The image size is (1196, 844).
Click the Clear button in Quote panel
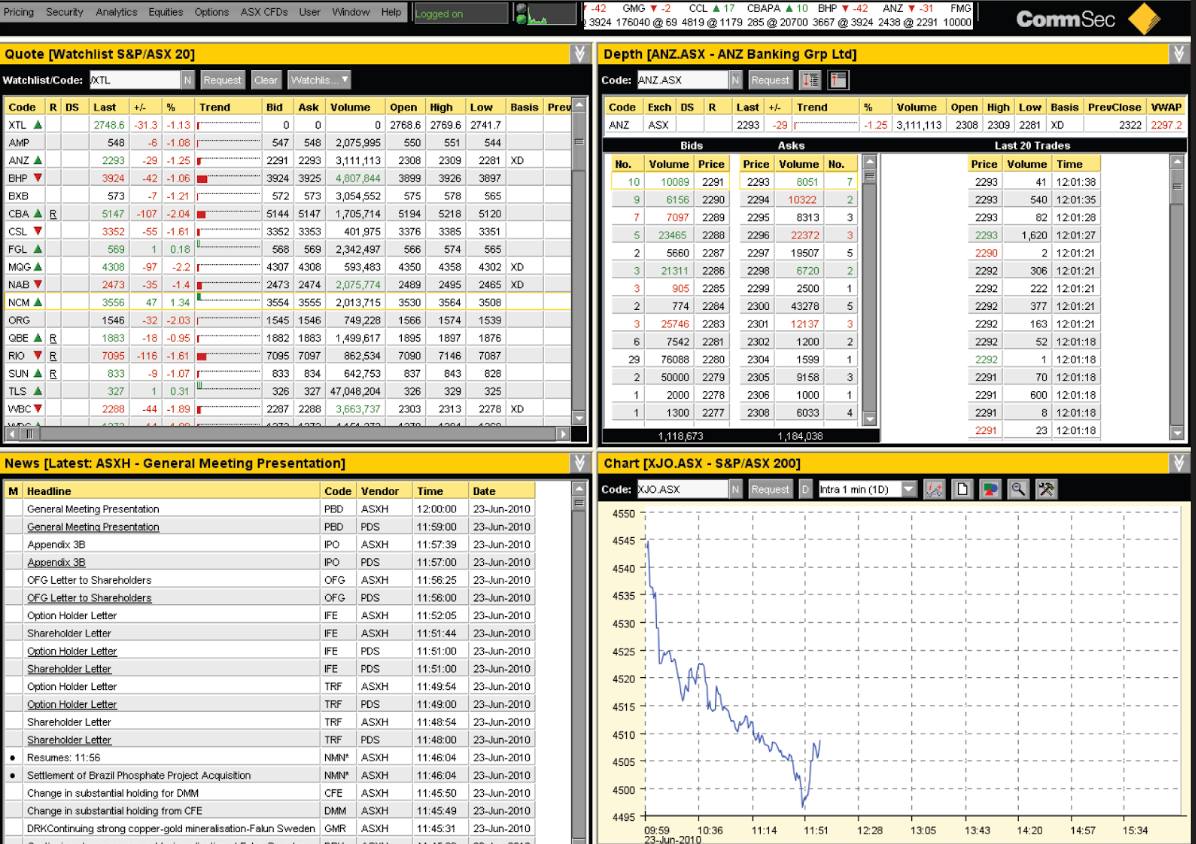pyautogui.click(x=265, y=80)
